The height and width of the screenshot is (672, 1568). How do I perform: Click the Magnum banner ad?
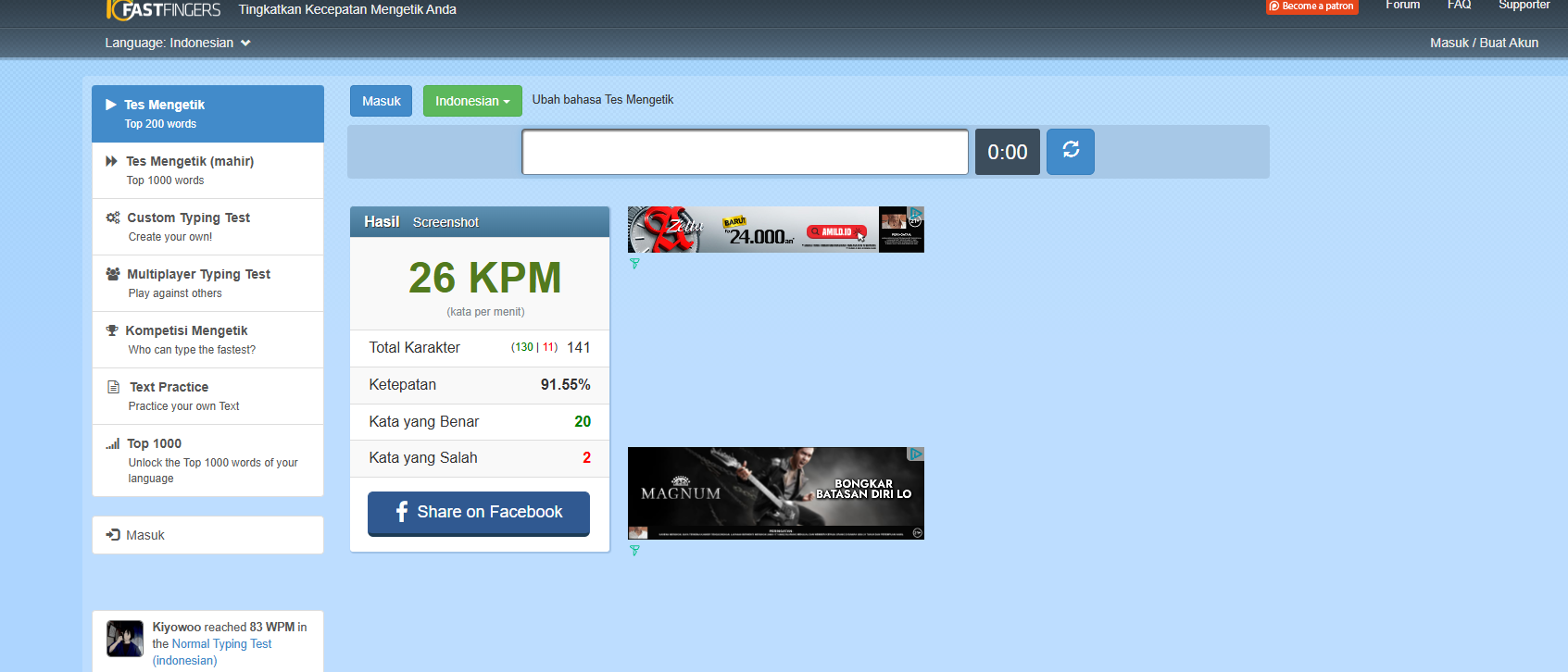tap(776, 493)
